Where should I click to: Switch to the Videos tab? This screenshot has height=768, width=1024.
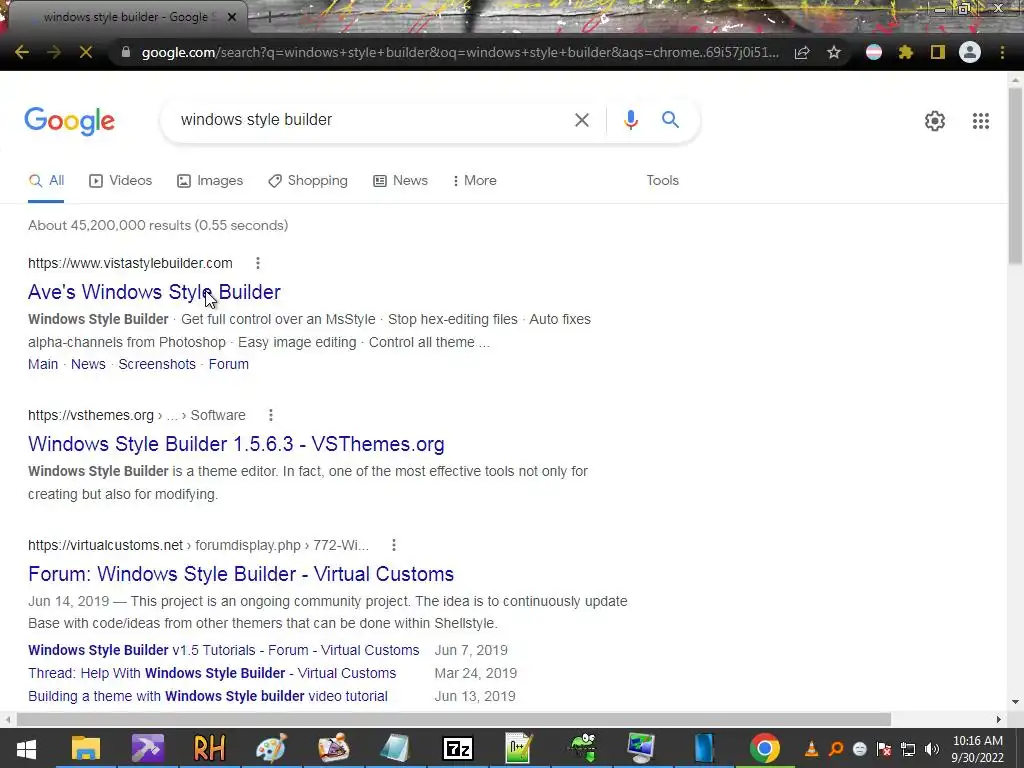(121, 181)
